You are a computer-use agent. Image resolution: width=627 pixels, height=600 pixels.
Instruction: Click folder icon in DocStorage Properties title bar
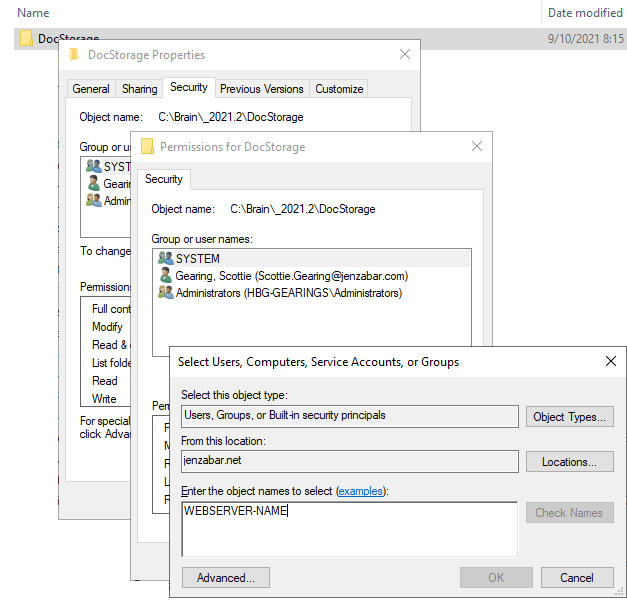coord(75,55)
